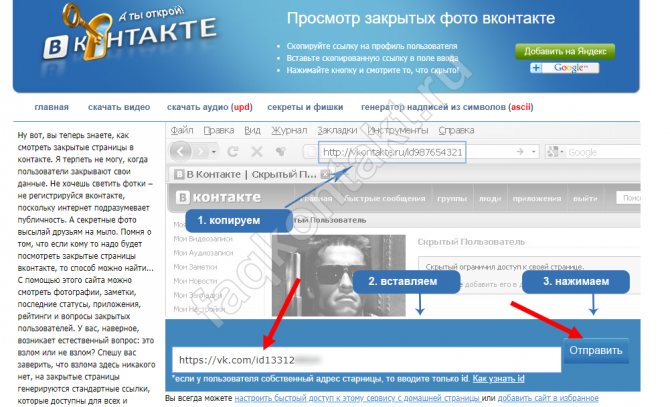Click 'Мои Аудиозаписи' in the sidebar
Image resolution: width=670 pixels, height=407 pixels.
[x=203, y=253]
